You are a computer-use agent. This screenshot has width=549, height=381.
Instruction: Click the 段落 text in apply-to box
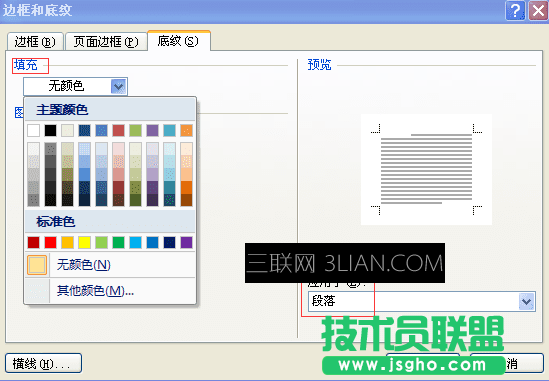pyautogui.click(x=324, y=301)
